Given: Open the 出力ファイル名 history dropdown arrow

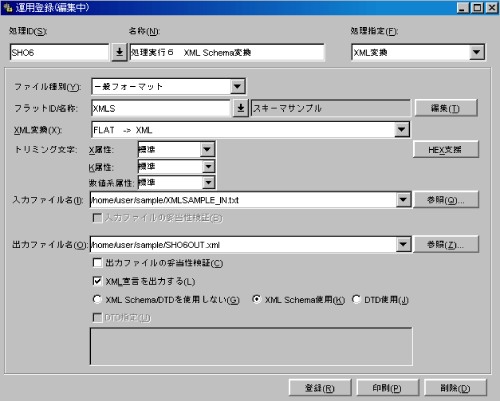Looking at the screenshot, I should coord(403,244).
